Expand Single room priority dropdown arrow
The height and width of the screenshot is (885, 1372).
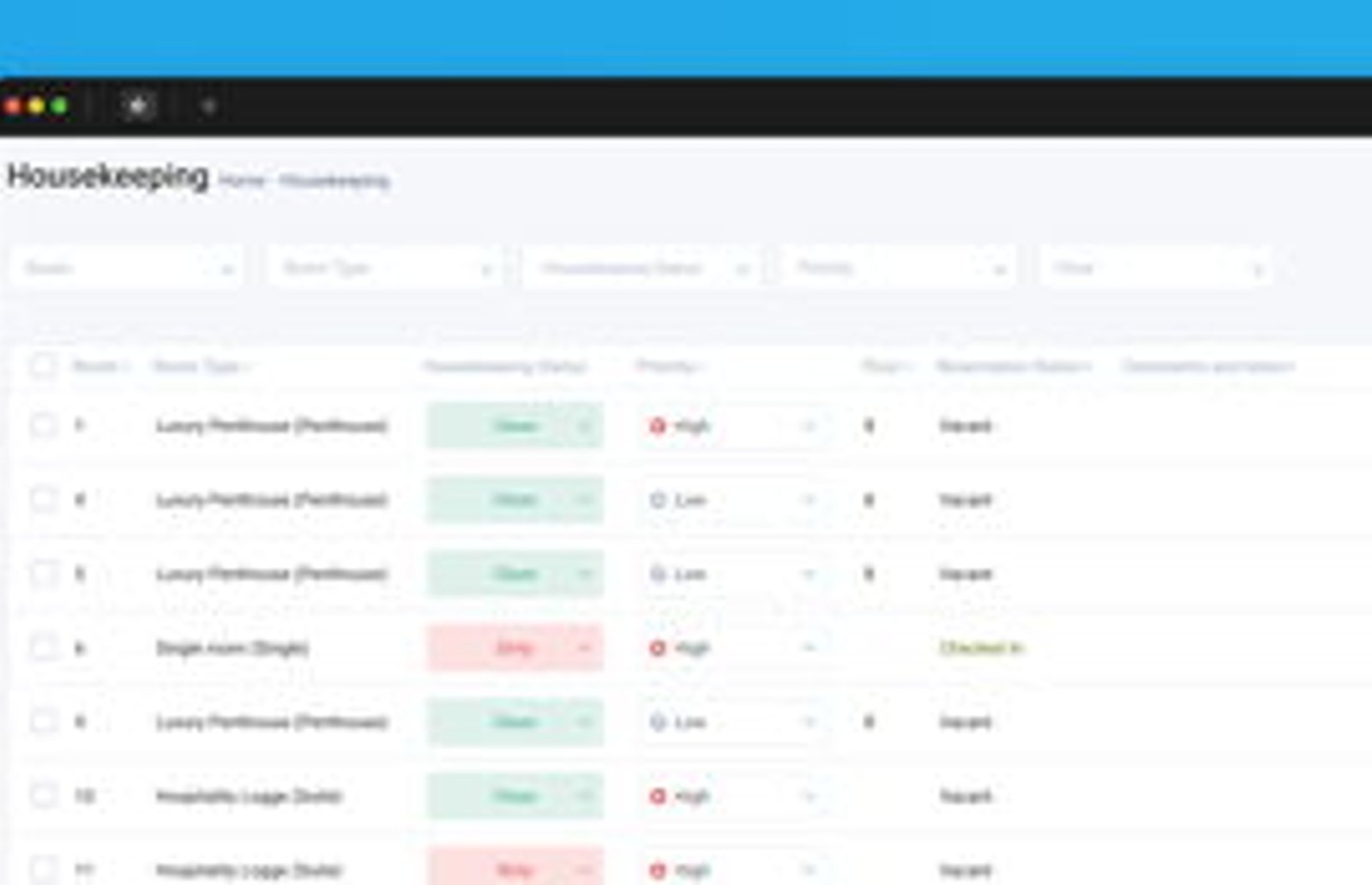[x=808, y=647]
